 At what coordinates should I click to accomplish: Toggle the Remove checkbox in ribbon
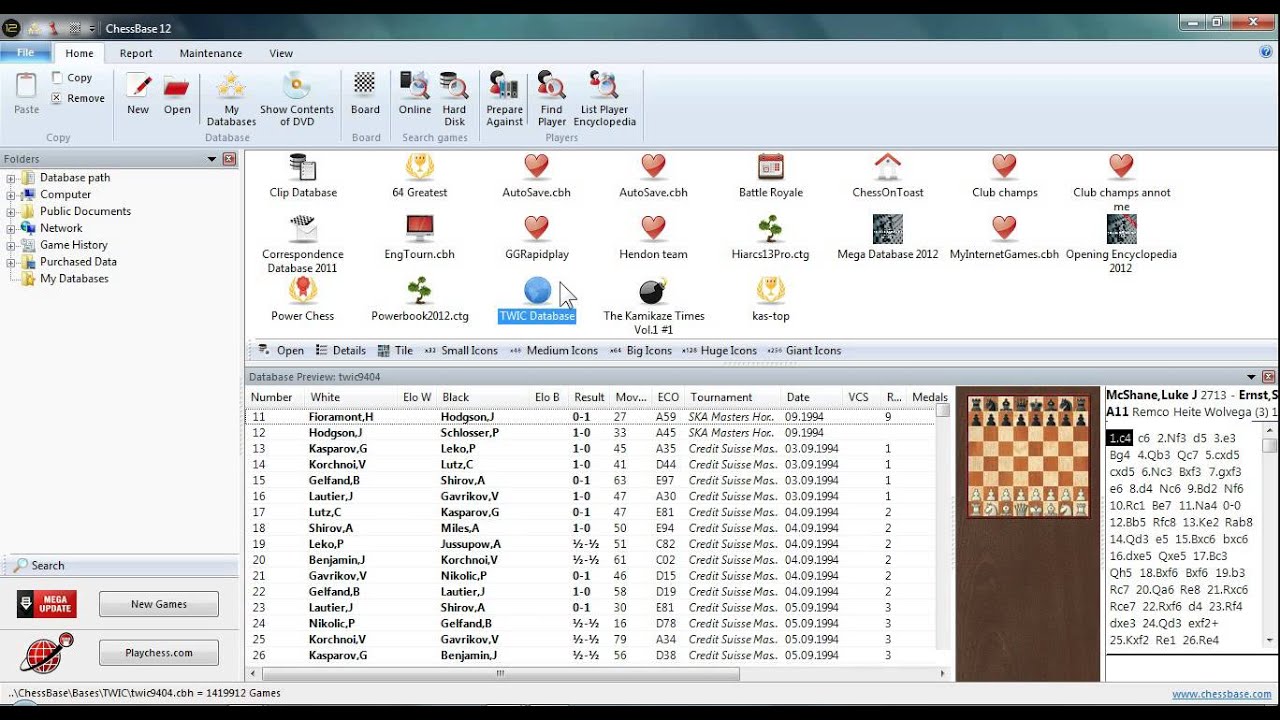57,98
